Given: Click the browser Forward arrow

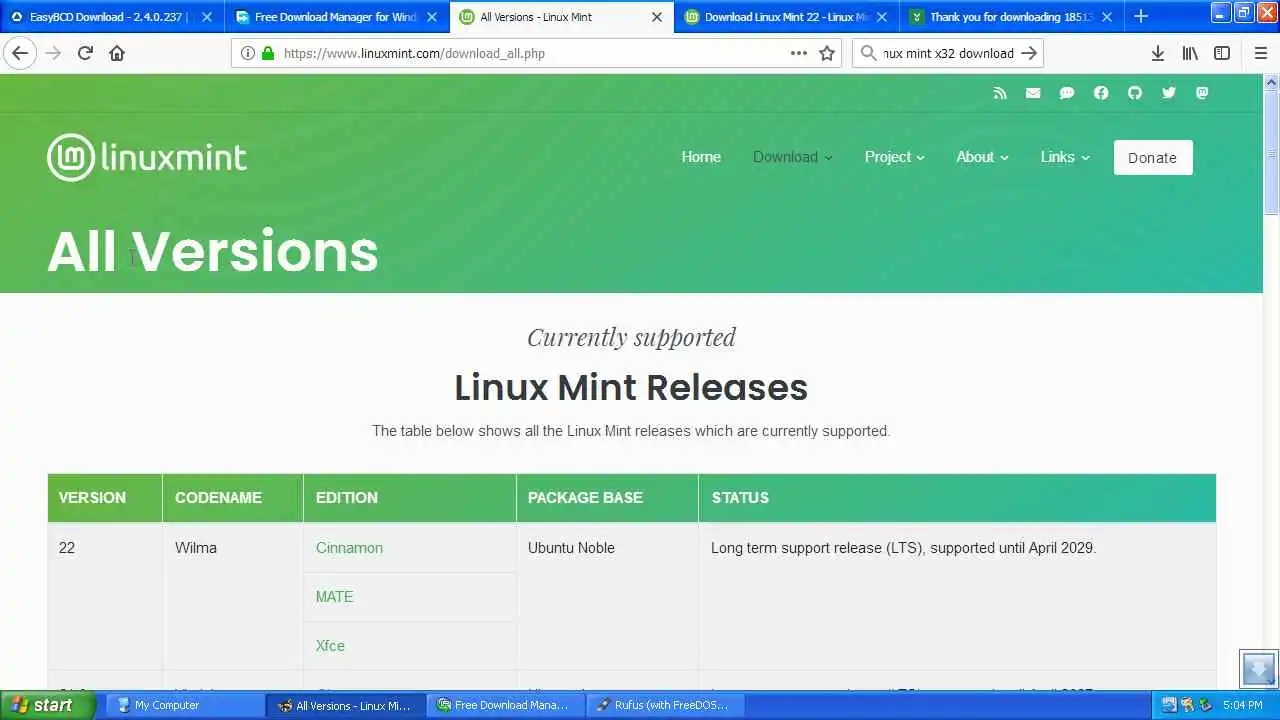Looking at the screenshot, I should (53, 53).
